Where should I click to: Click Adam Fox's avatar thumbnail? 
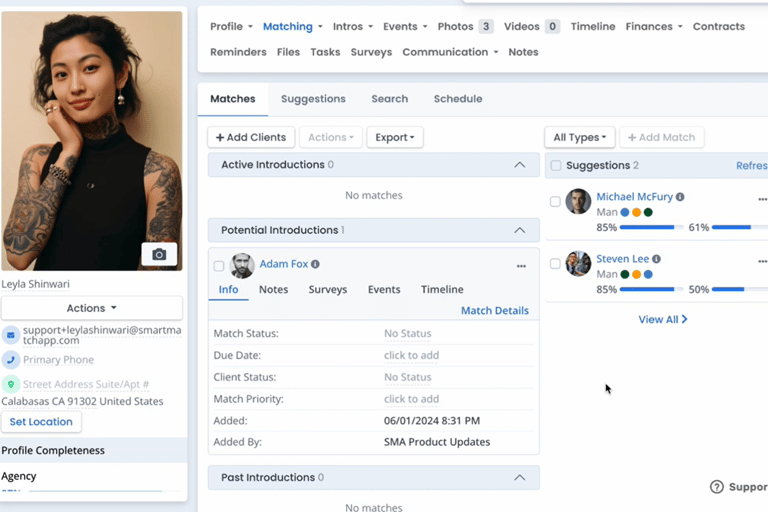(242, 266)
